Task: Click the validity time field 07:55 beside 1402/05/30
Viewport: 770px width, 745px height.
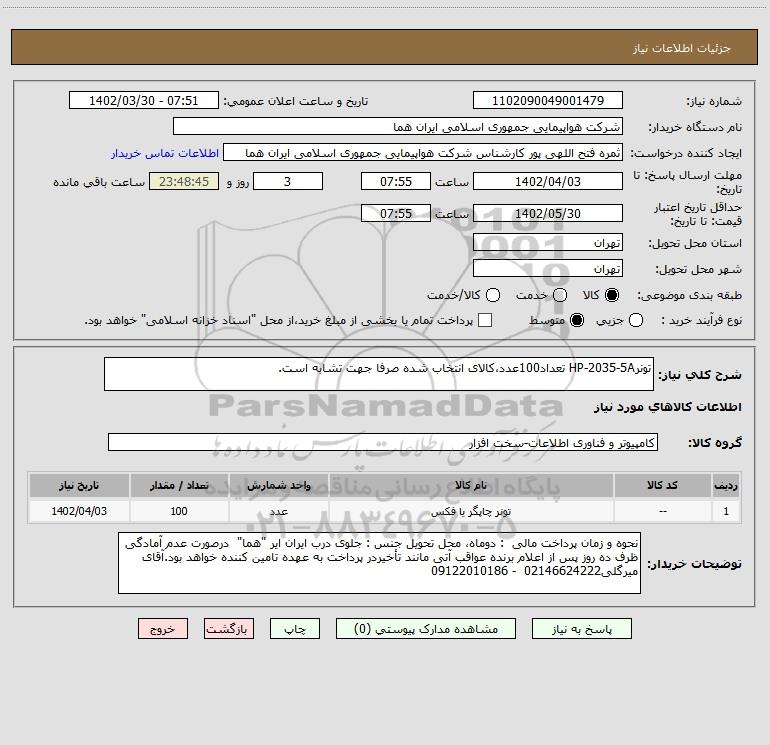Action: coord(396,213)
